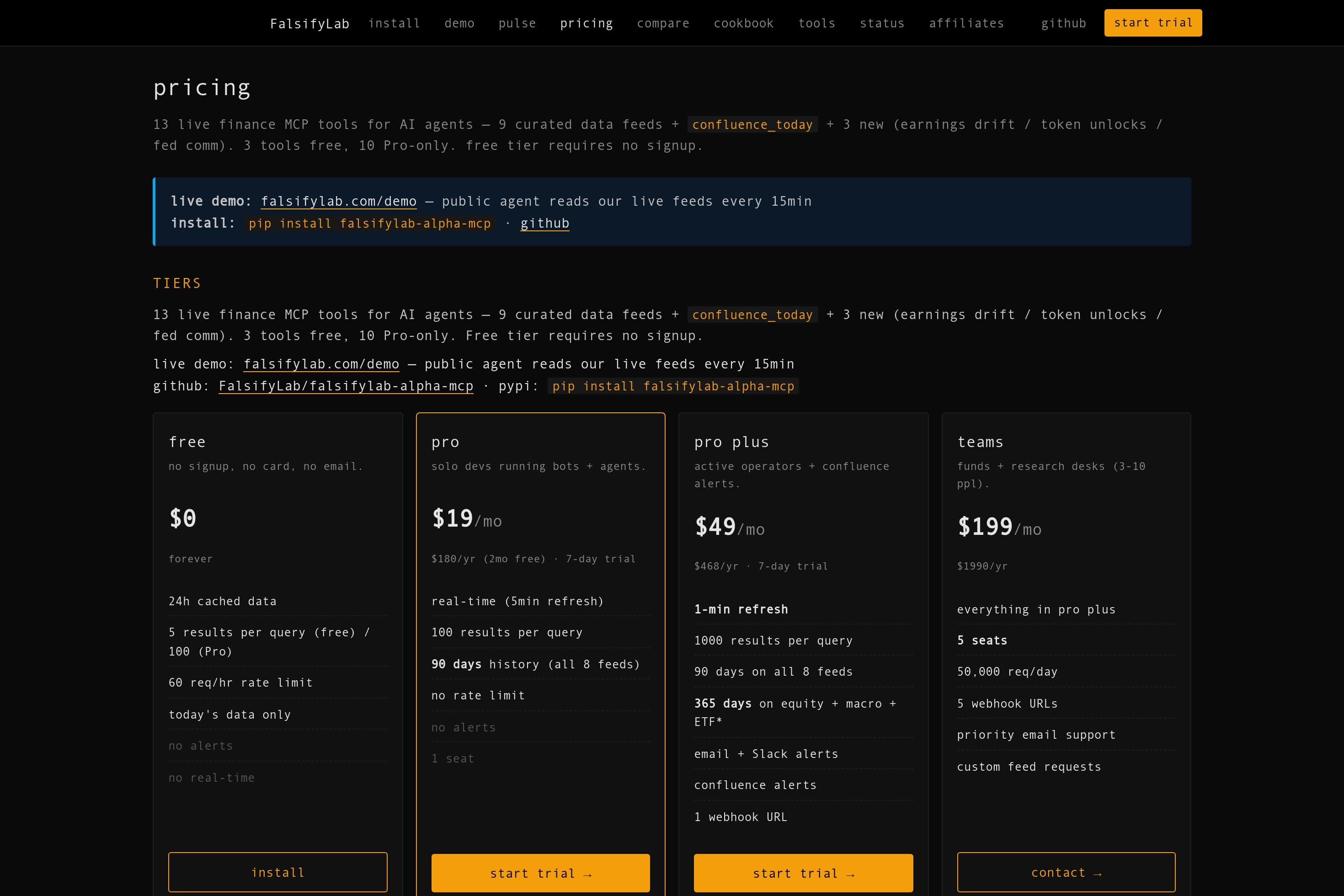Click the start trial button in header

pos(1153,23)
